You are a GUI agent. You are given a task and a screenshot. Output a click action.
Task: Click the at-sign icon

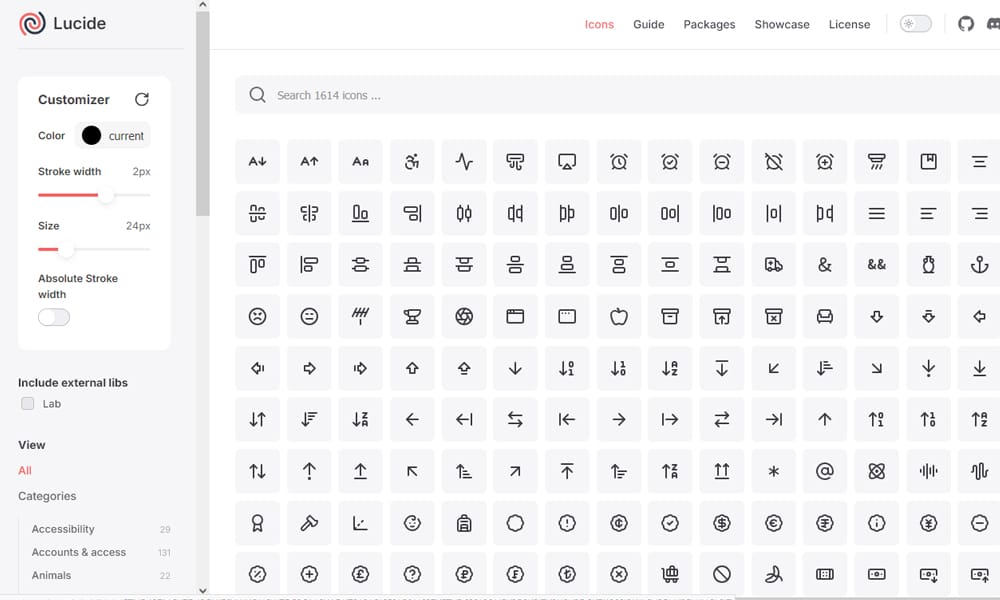click(x=825, y=471)
